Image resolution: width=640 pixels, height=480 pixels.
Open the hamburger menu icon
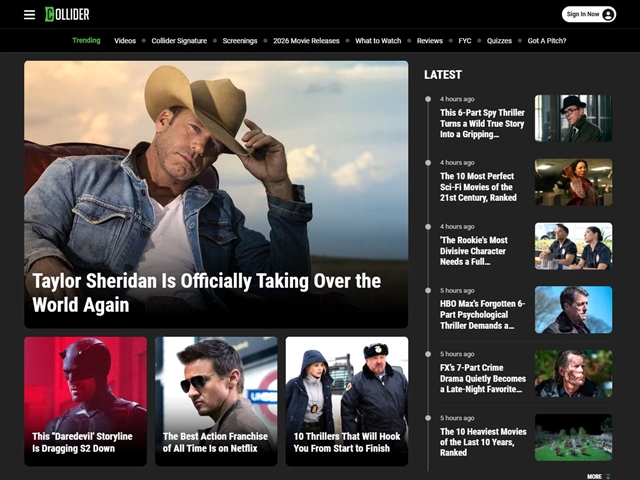click(29, 15)
